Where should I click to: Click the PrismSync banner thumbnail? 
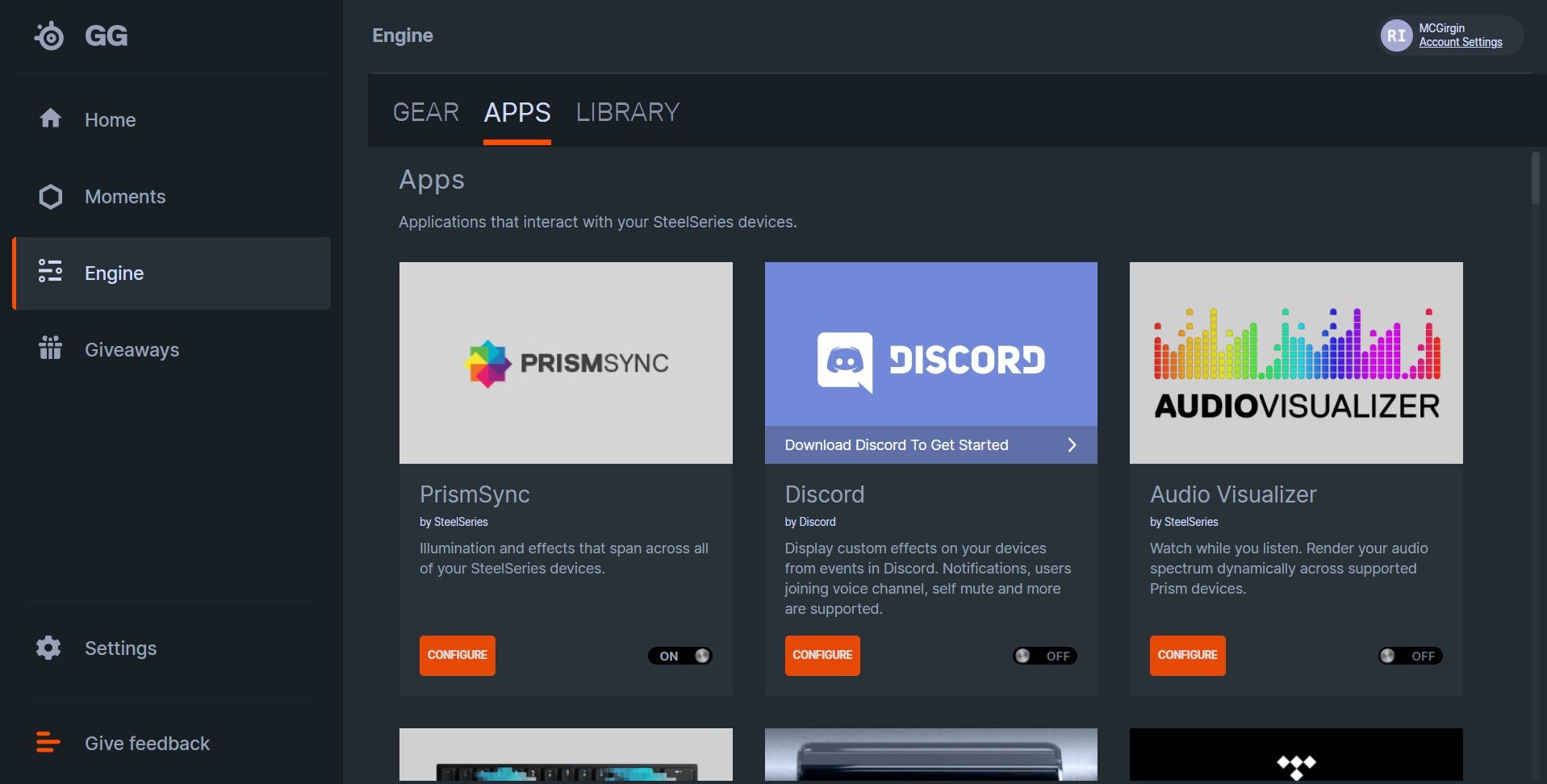[x=566, y=363]
